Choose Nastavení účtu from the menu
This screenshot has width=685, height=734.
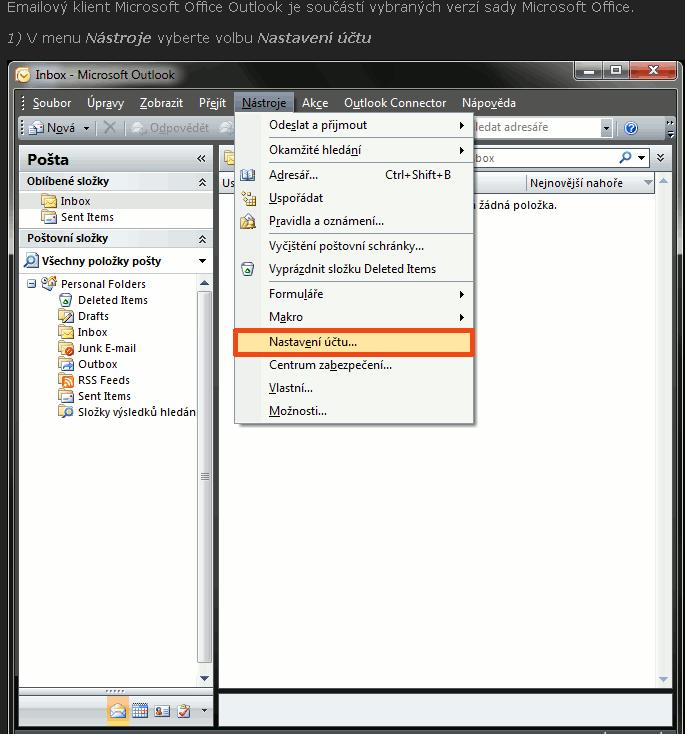point(312,342)
